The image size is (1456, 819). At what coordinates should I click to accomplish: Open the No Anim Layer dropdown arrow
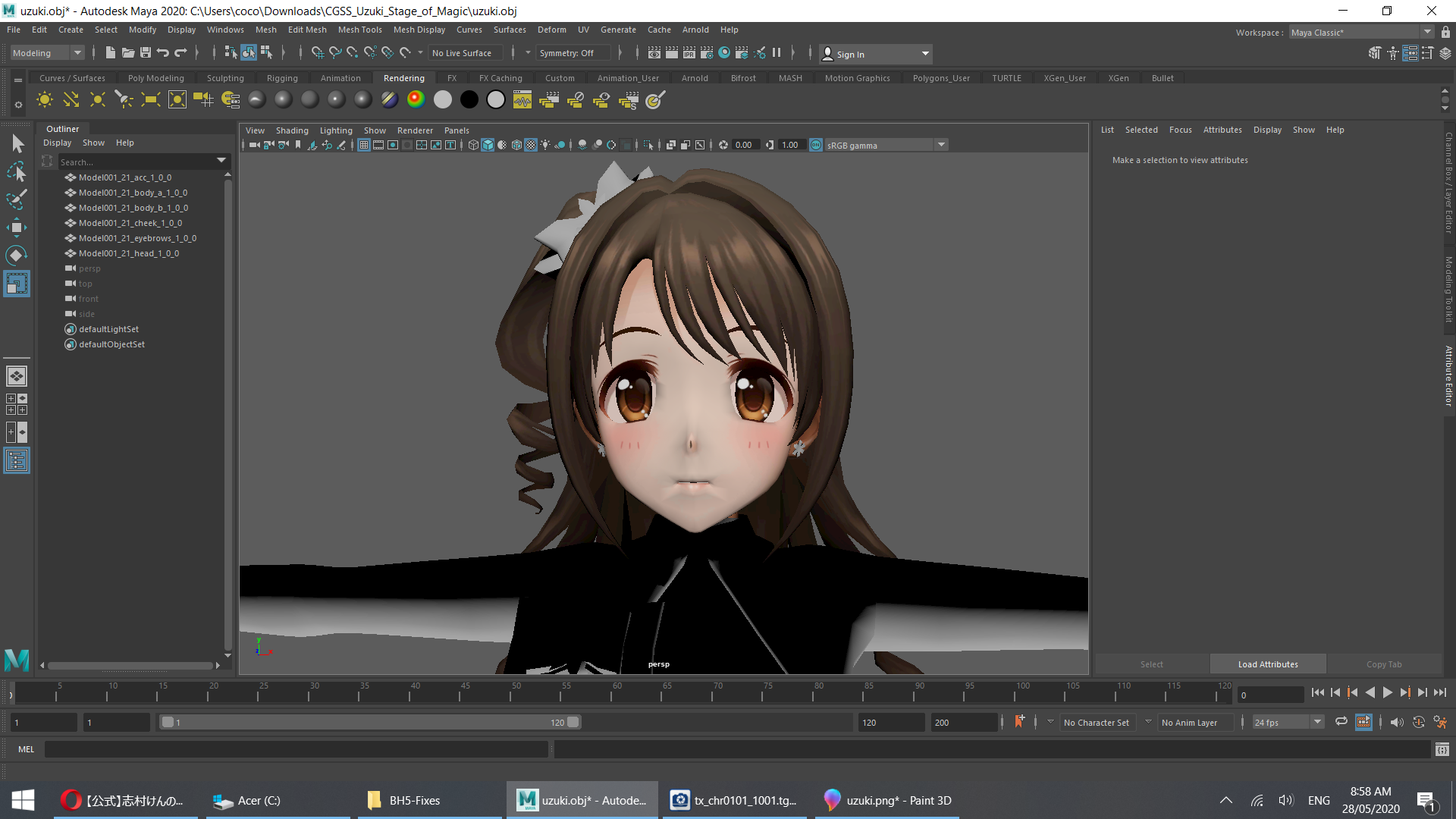click(x=1148, y=722)
